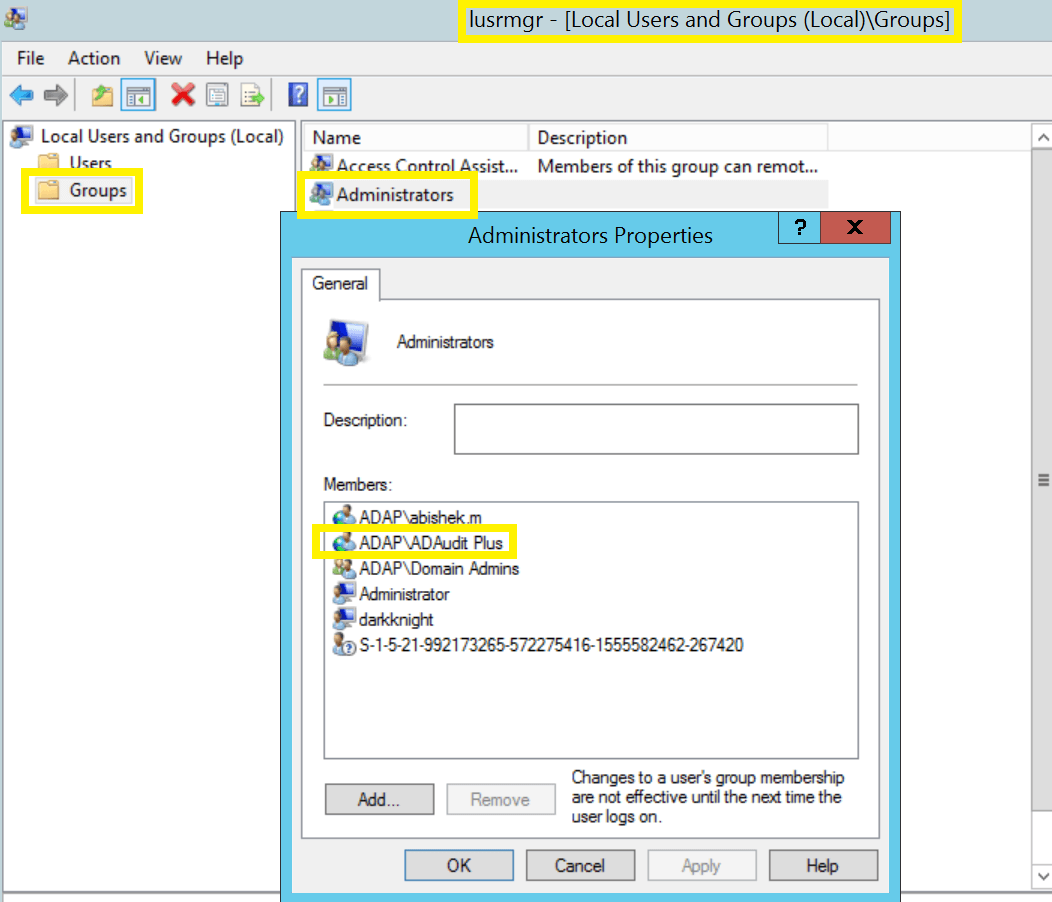Switch to the General tab
The width and height of the screenshot is (1052, 902).
[340, 284]
